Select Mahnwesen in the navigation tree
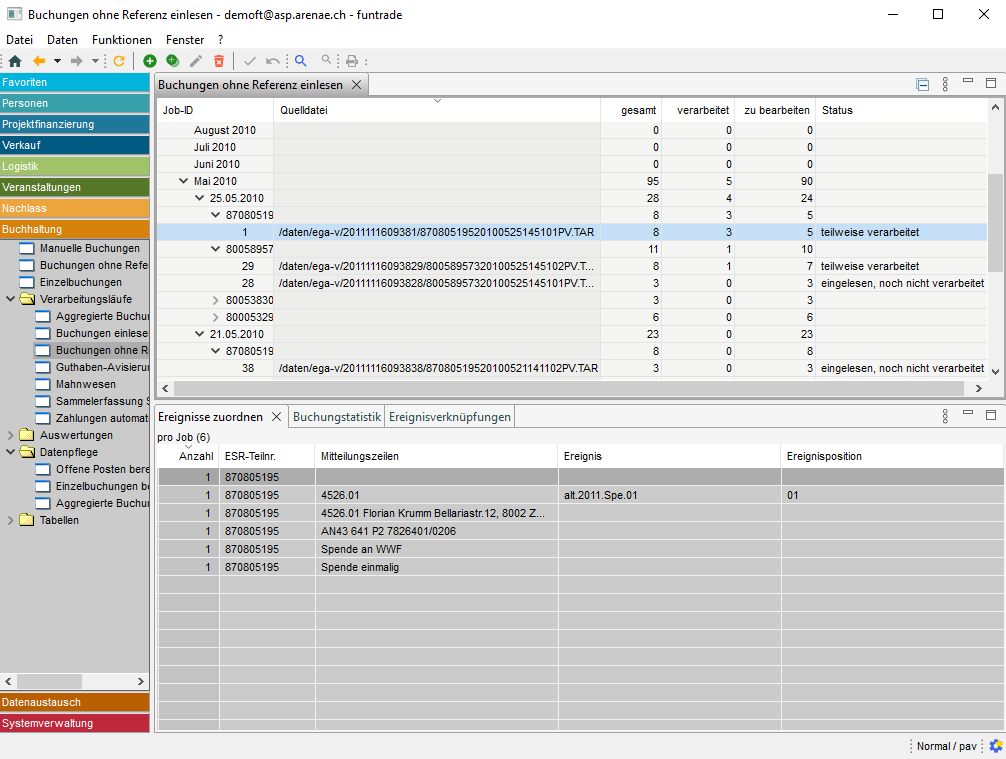 (x=84, y=384)
